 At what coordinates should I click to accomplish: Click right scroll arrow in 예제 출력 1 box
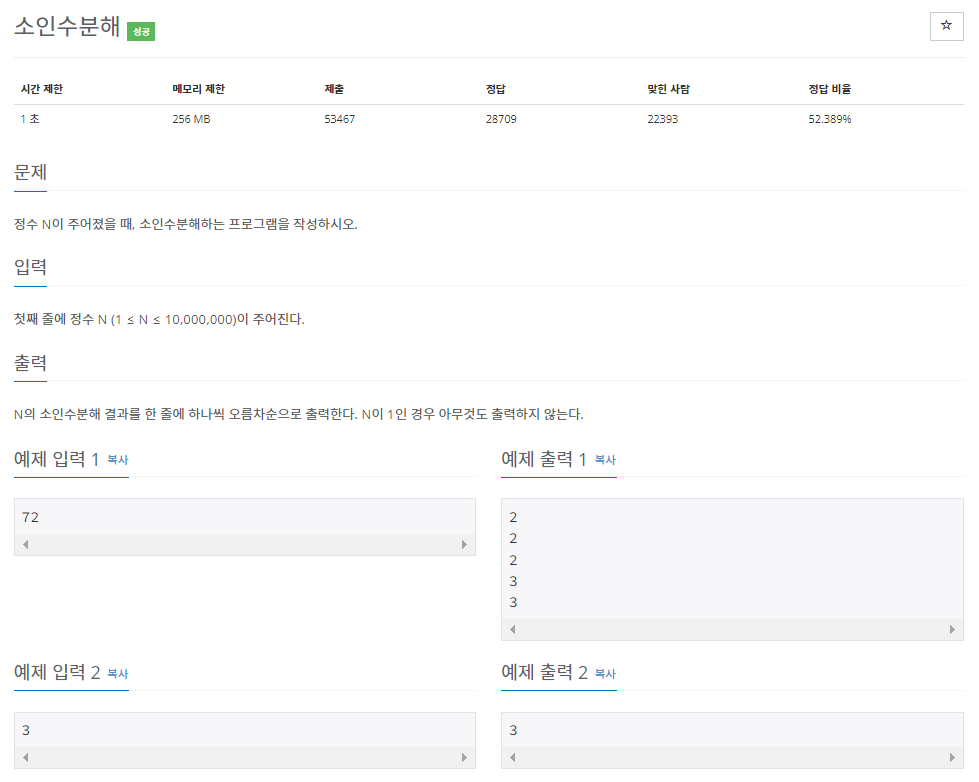[x=952, y=630]
